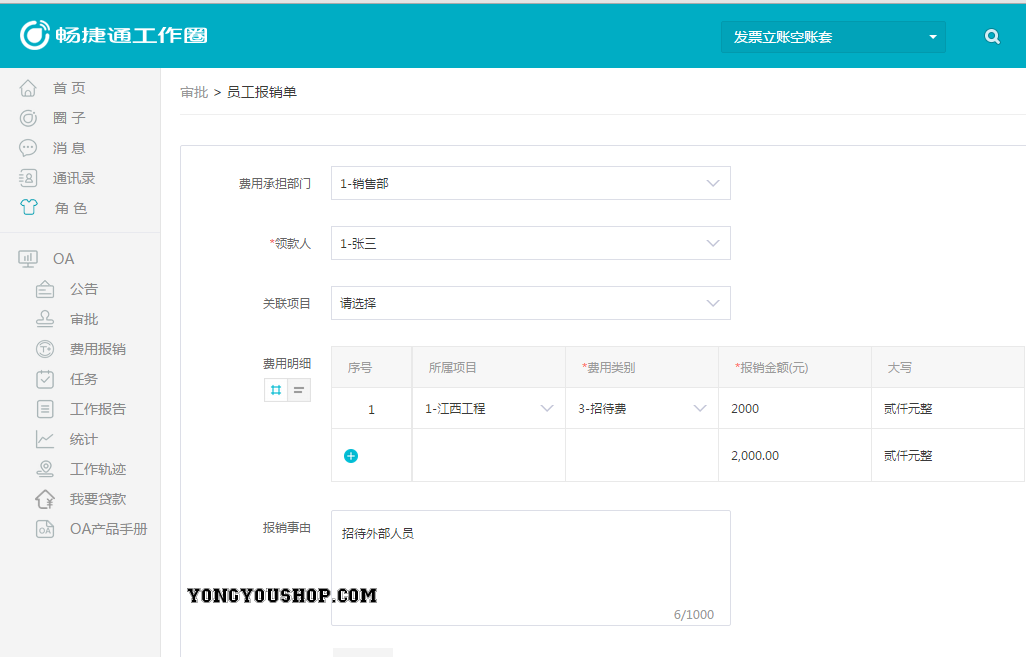Open 公告 under OA
Image resolution: width=1026 pixels, height=657 pixels.
click(x=84, y=289)
